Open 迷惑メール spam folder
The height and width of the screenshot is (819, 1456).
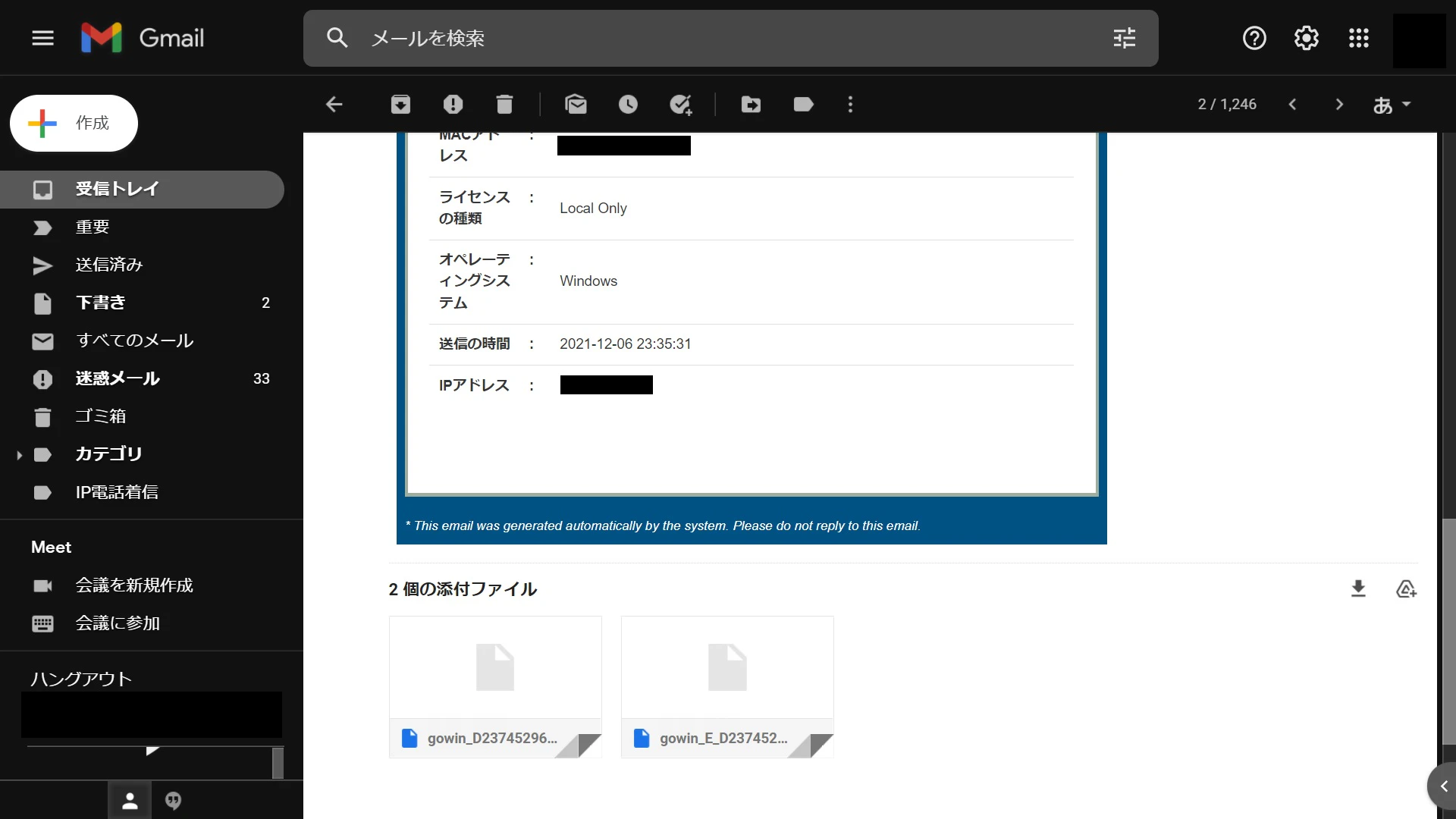point(142,378)
